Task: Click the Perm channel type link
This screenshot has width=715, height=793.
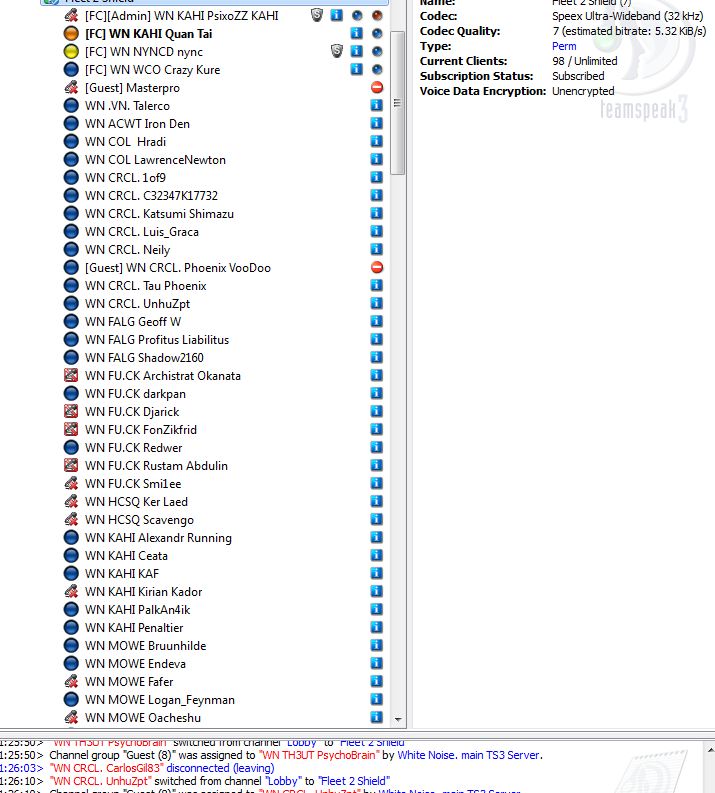Action: [564, 46]
